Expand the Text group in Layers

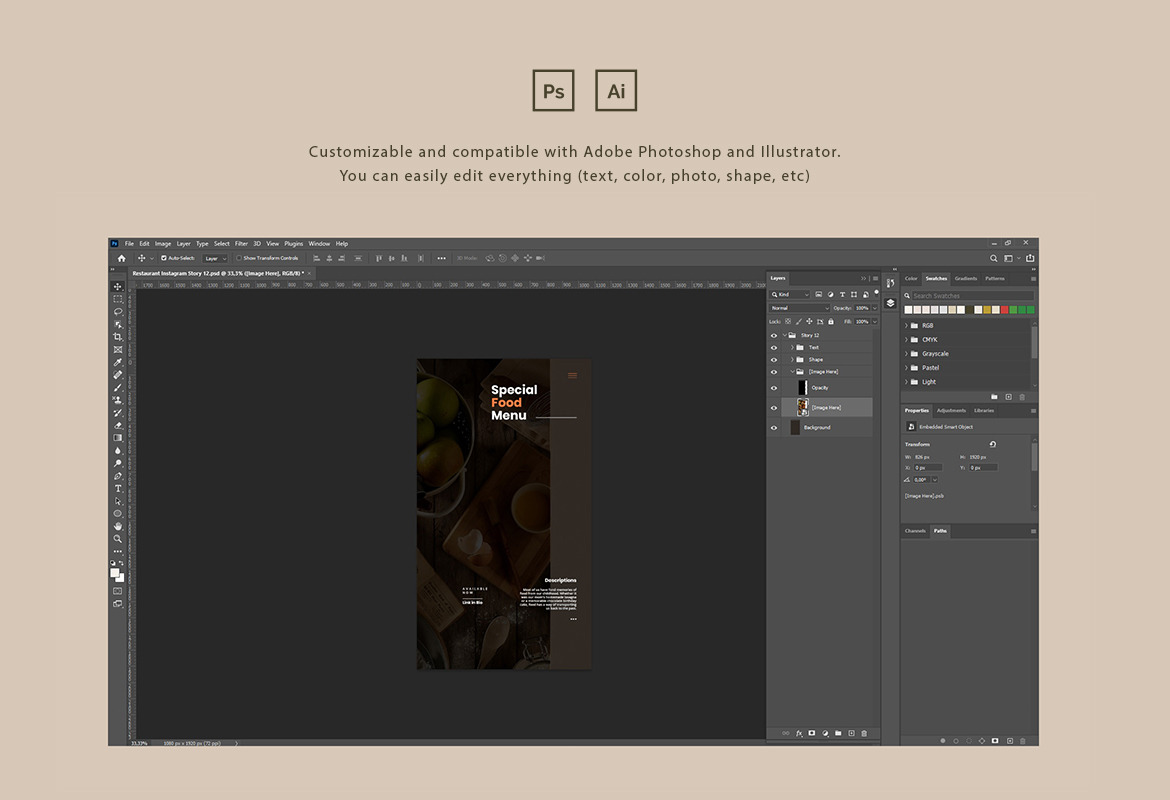coord(792,348)
